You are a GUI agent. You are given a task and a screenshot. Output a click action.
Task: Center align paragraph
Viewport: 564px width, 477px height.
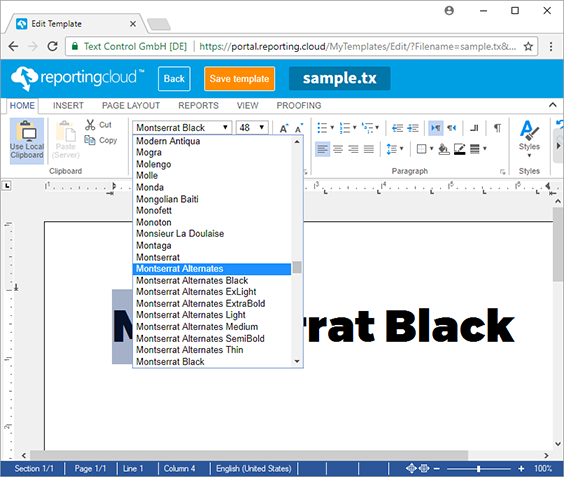(x=338, y=149)
